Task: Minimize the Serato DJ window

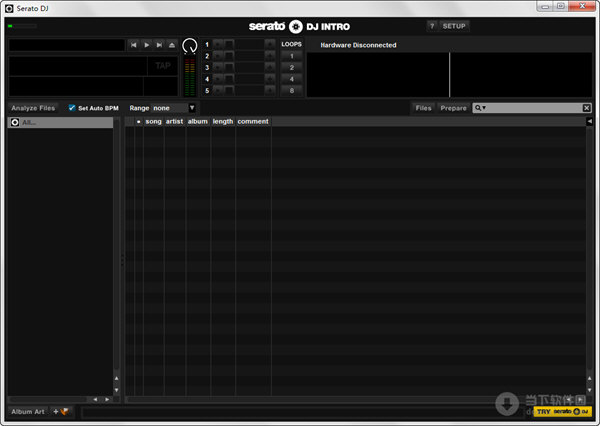Action: coord(545,7)
